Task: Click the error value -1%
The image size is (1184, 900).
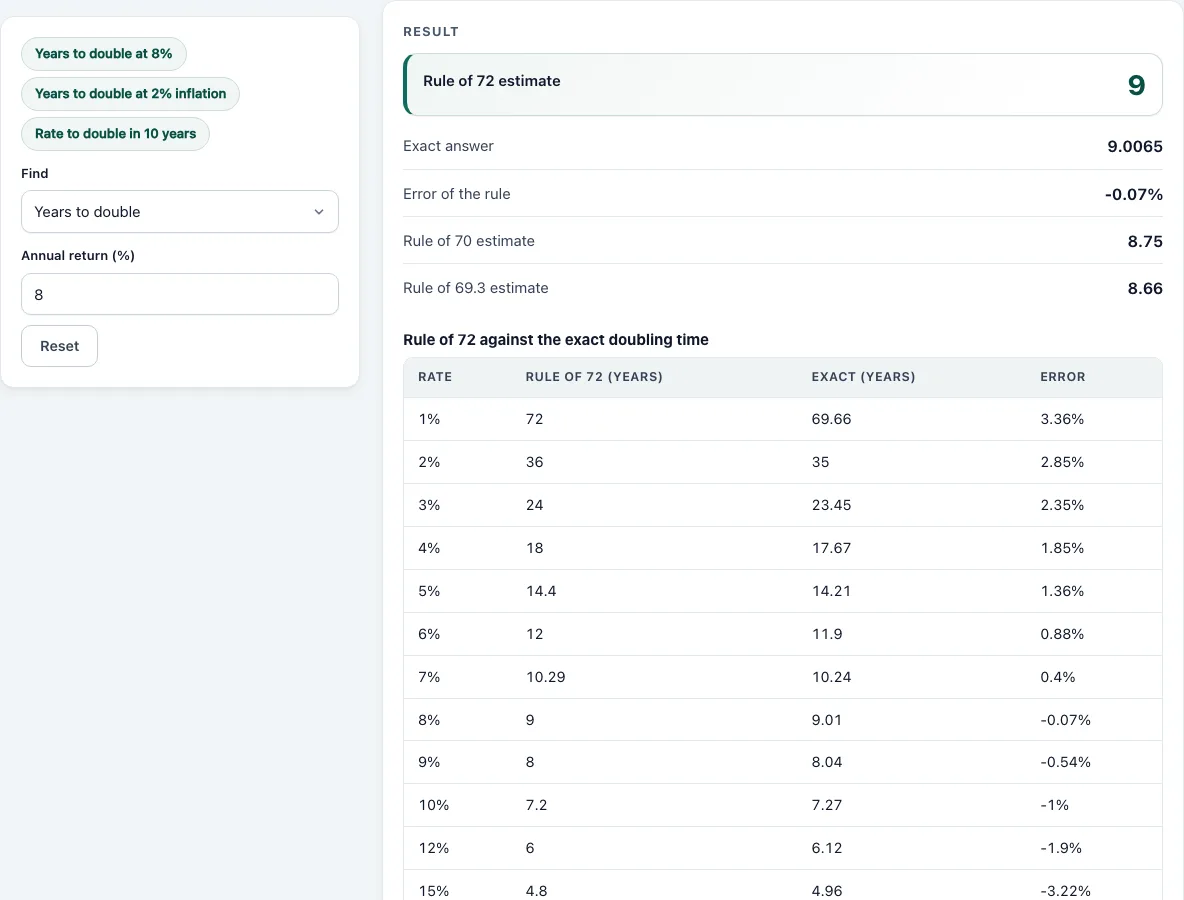Action: 1054,806
